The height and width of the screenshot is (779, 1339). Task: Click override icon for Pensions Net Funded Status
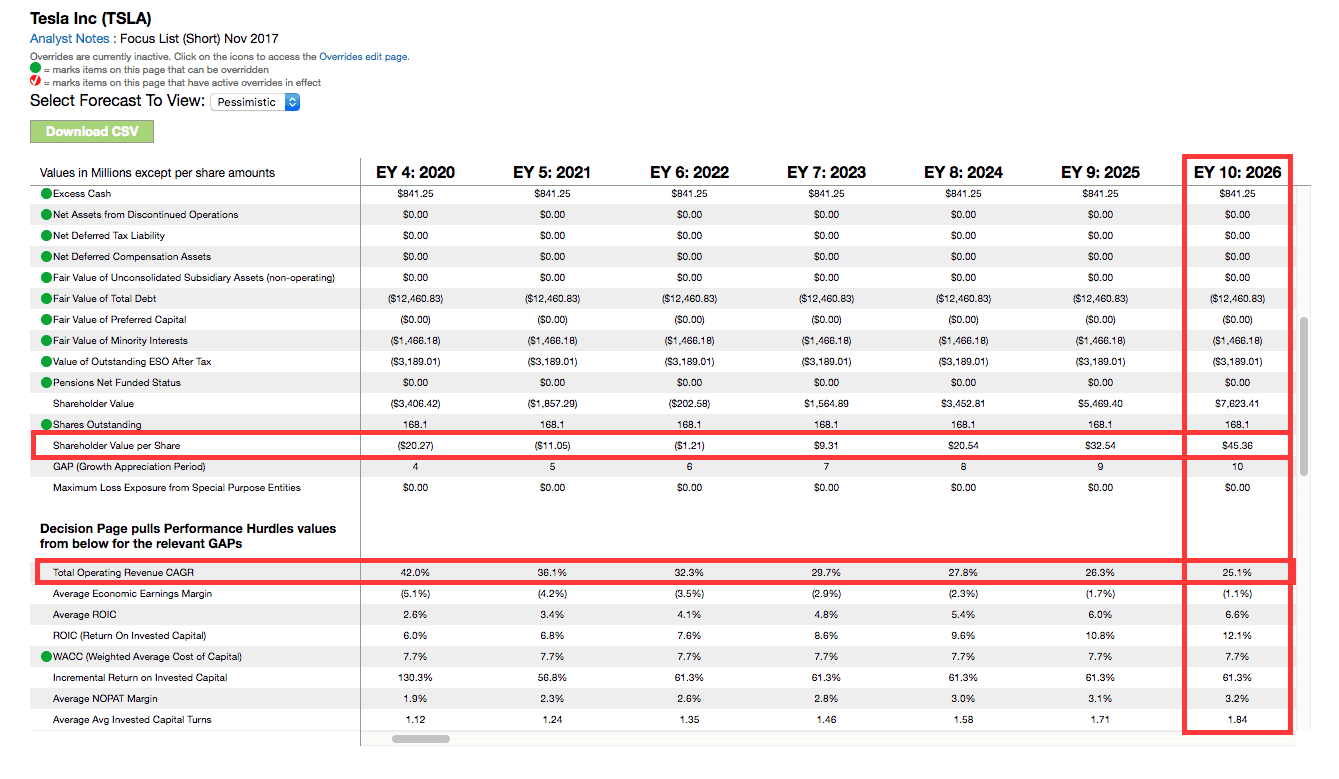46,383
